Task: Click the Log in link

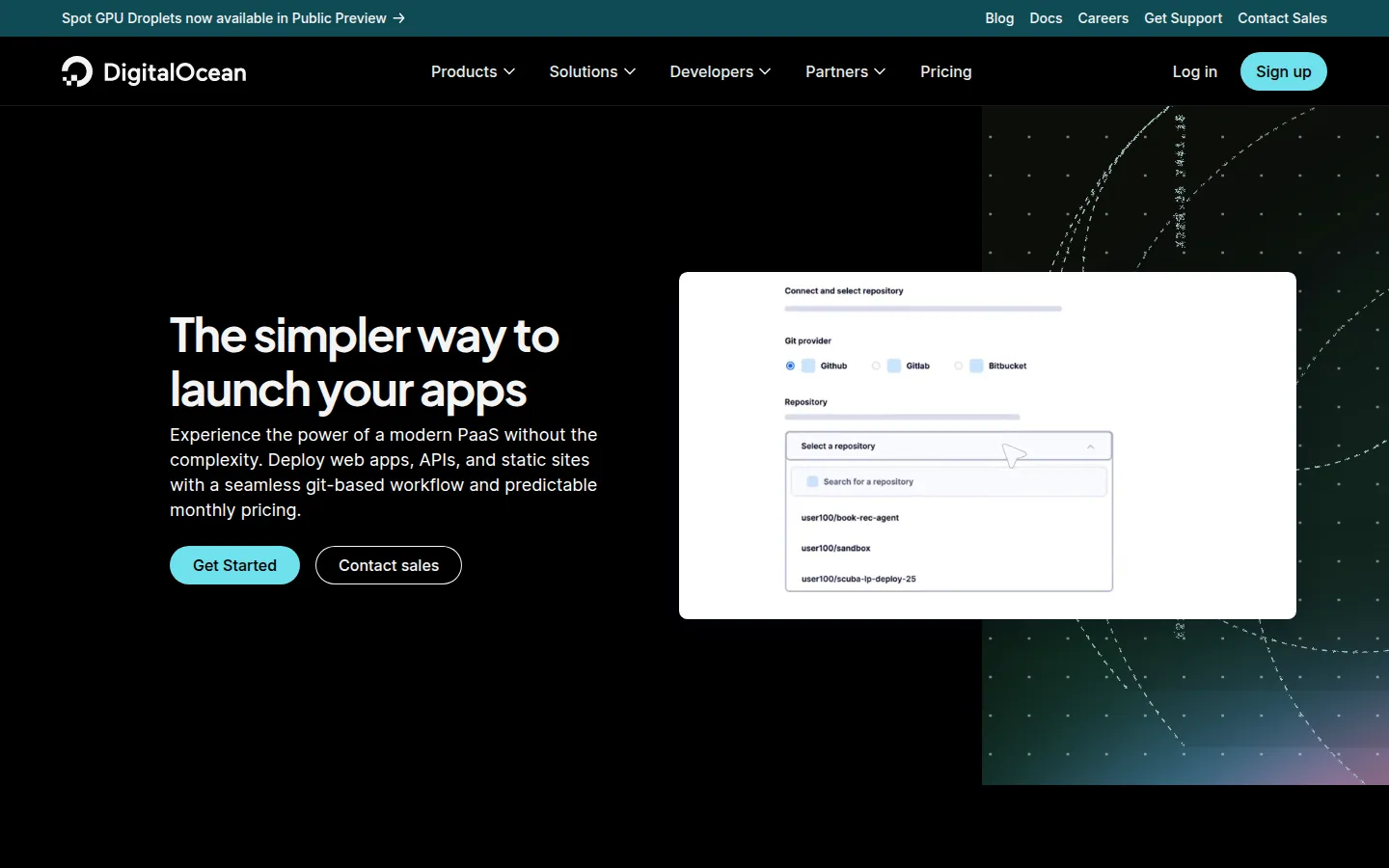Action: point(1194,71)
